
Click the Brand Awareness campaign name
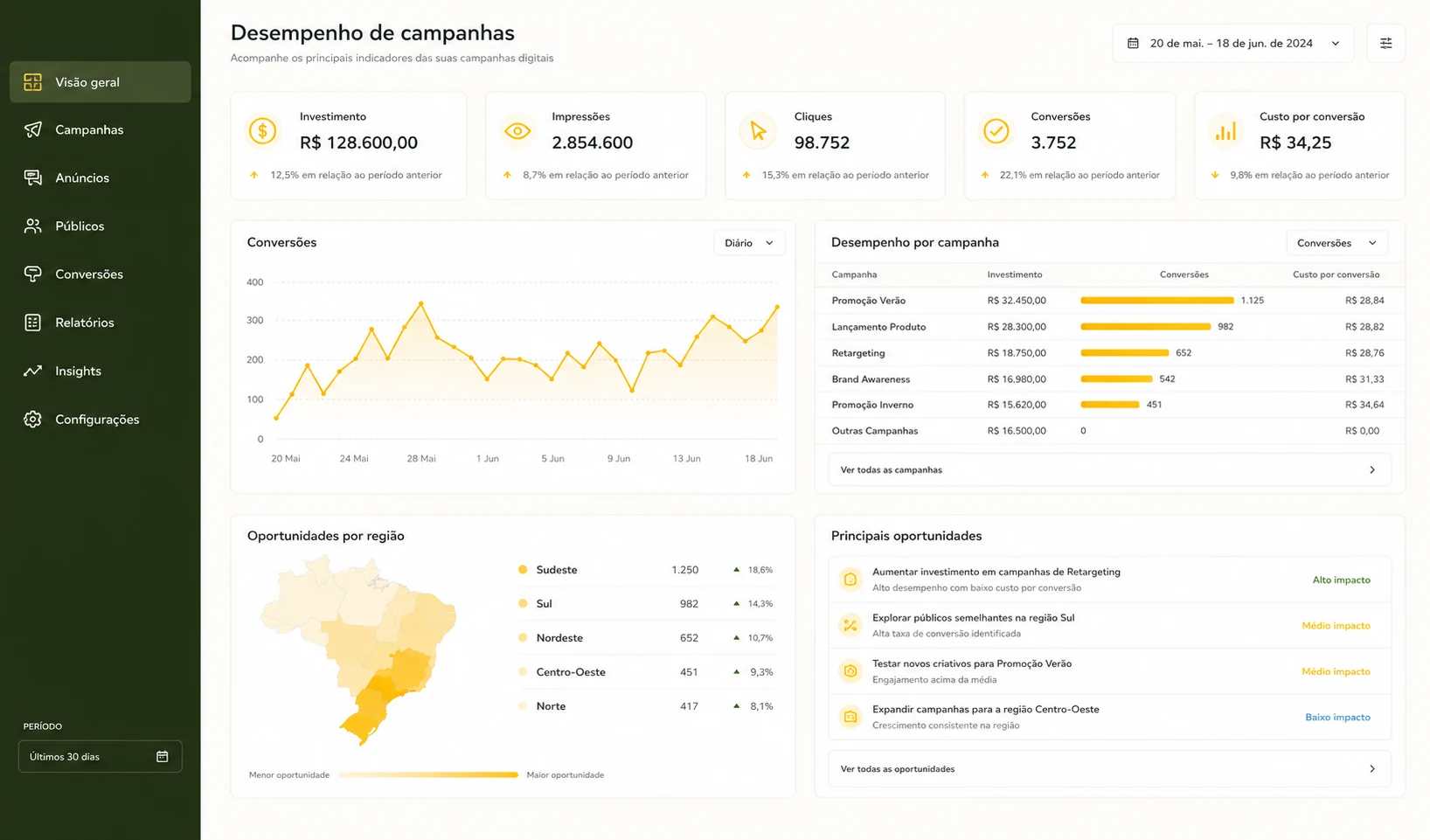click(871, 379)
